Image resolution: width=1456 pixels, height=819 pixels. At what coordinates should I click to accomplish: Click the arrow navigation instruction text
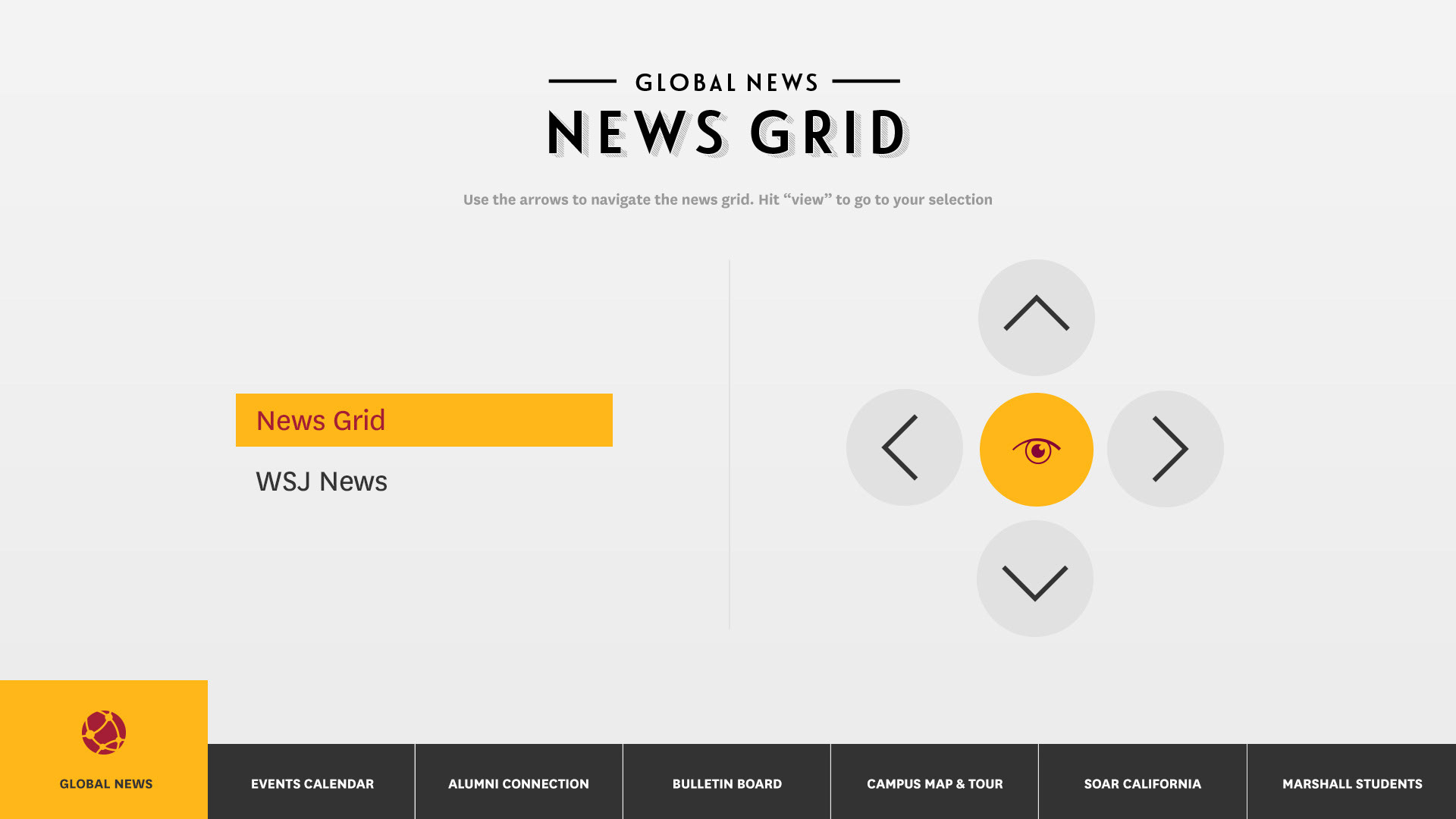click(728, 199)
